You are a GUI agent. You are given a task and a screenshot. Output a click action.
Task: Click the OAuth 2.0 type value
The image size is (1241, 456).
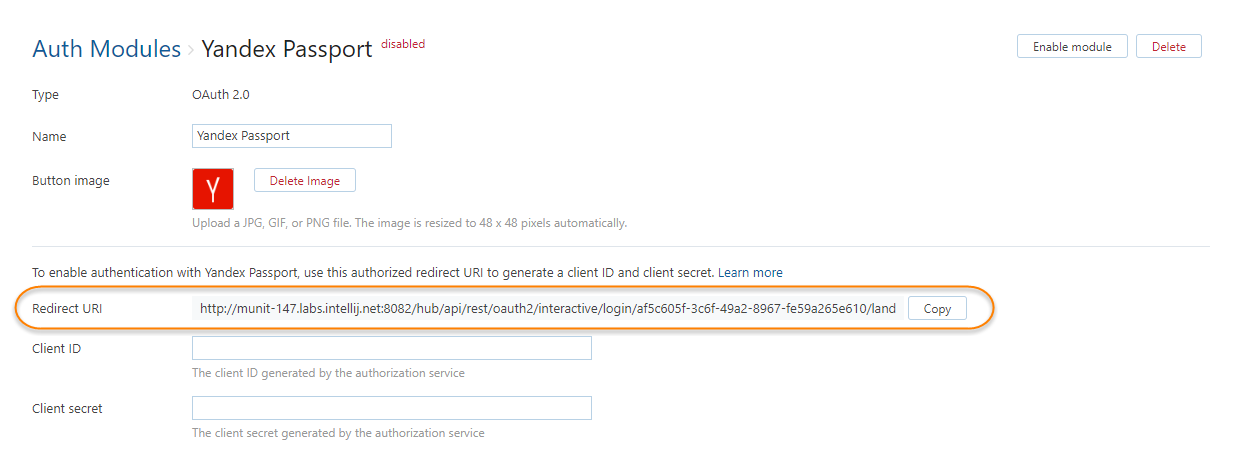pyautogui.click(x=220, y=95)
